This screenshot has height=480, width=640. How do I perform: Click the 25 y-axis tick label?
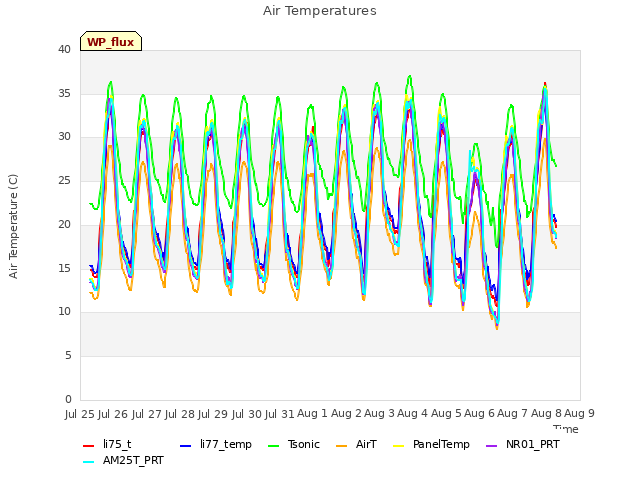[64, 181]
